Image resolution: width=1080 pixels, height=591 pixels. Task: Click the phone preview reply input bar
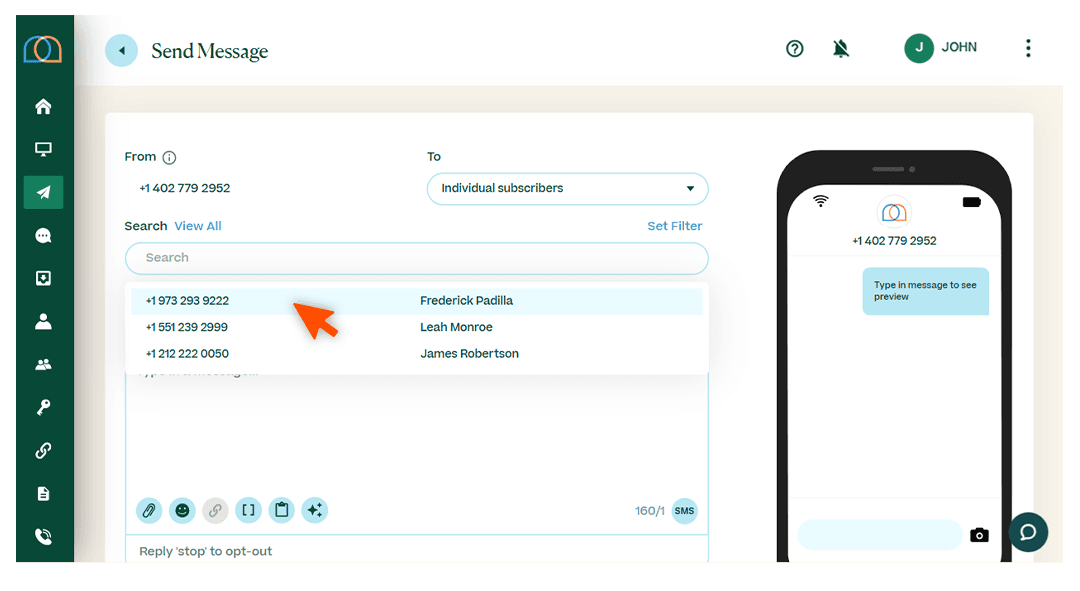tap(880, 535)
